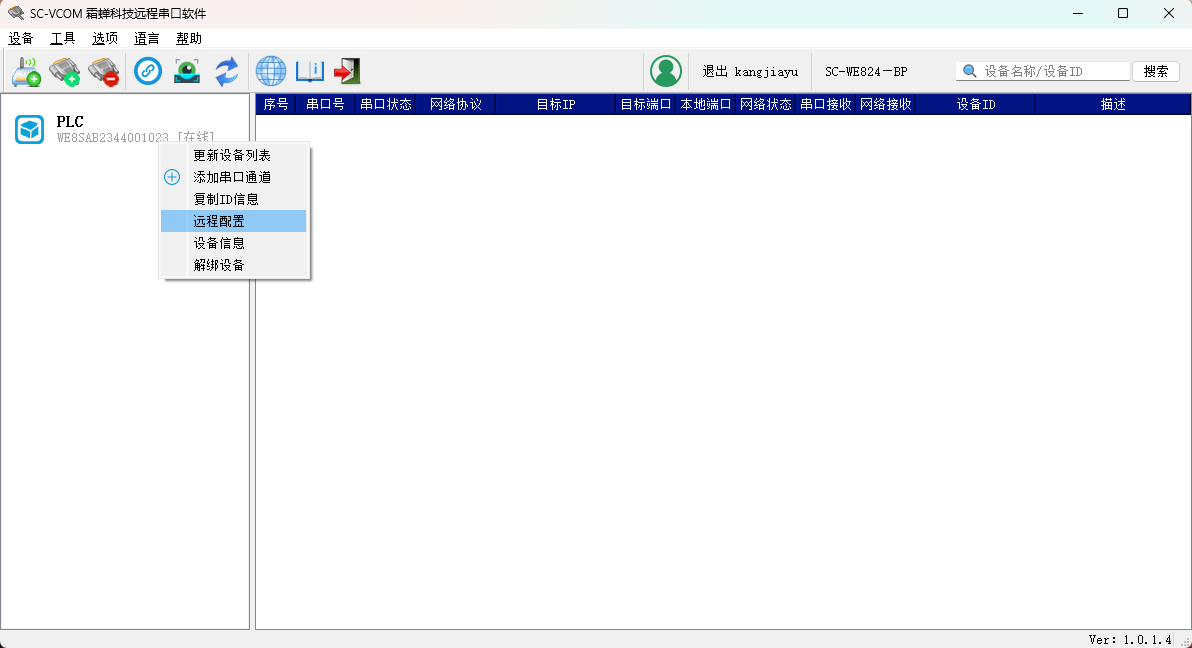
Task: Click the plus icon beside 添加串口通道
Action: point(172,177)
